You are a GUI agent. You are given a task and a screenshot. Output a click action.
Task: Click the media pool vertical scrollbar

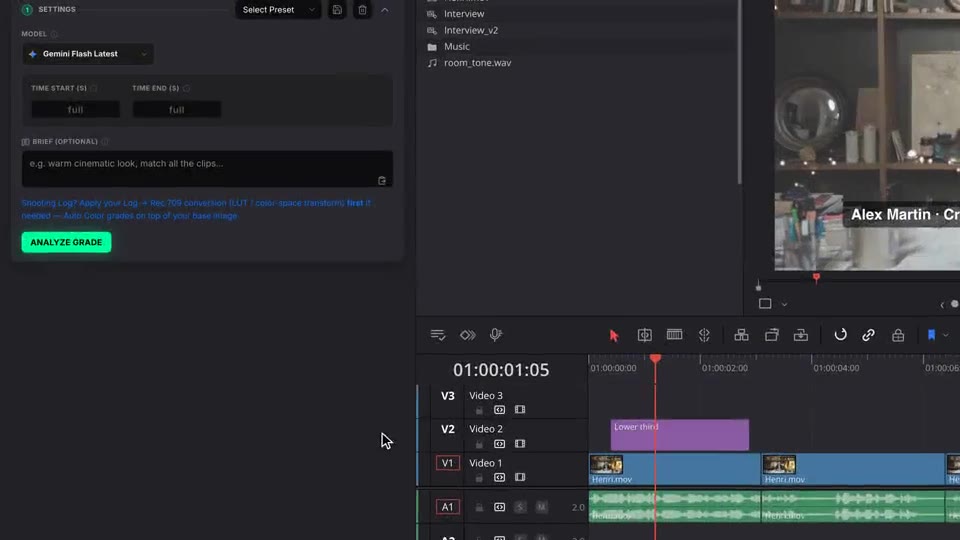pos(740,92)
